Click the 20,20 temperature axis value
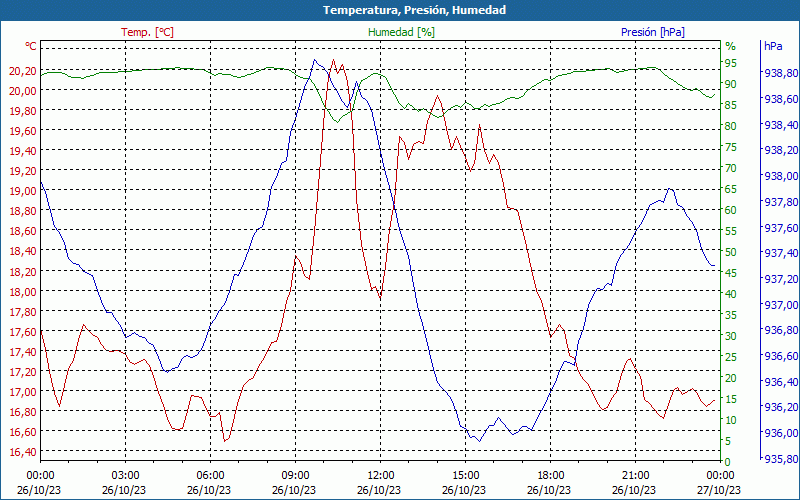 23,70
